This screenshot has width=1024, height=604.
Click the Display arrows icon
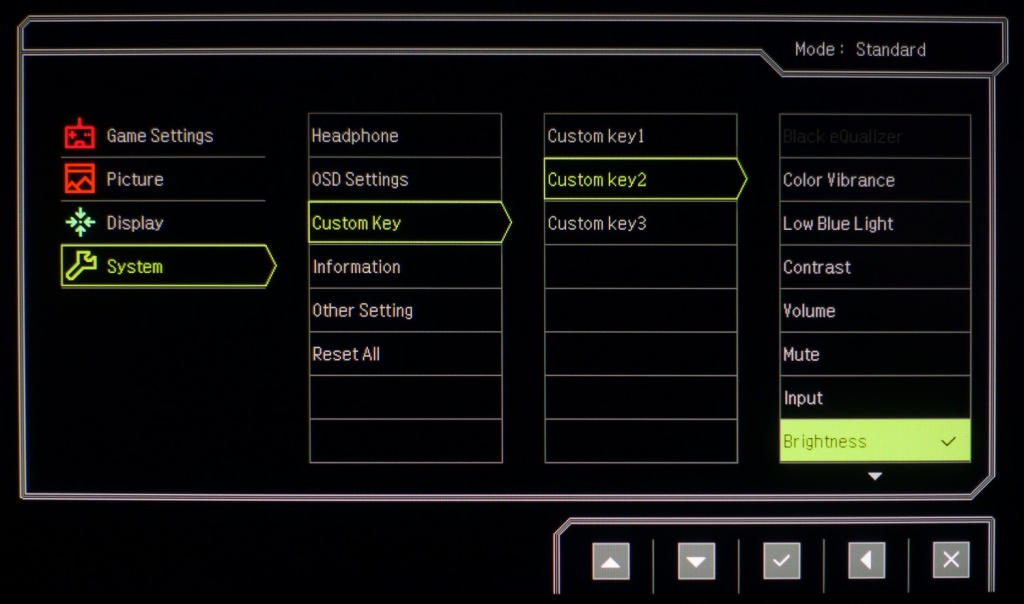(x=80, y=223)
